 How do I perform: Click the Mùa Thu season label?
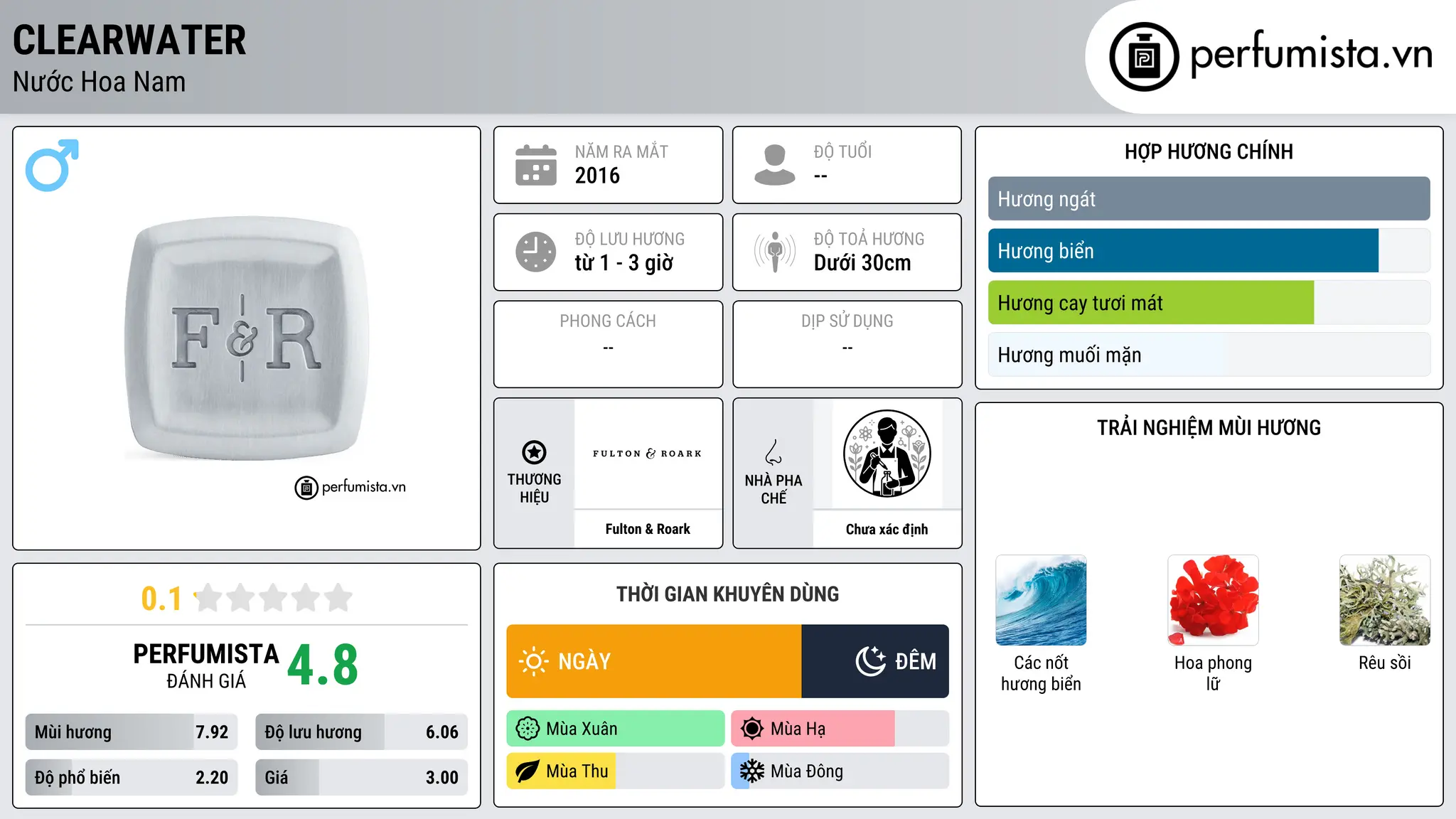pos(577,771)
